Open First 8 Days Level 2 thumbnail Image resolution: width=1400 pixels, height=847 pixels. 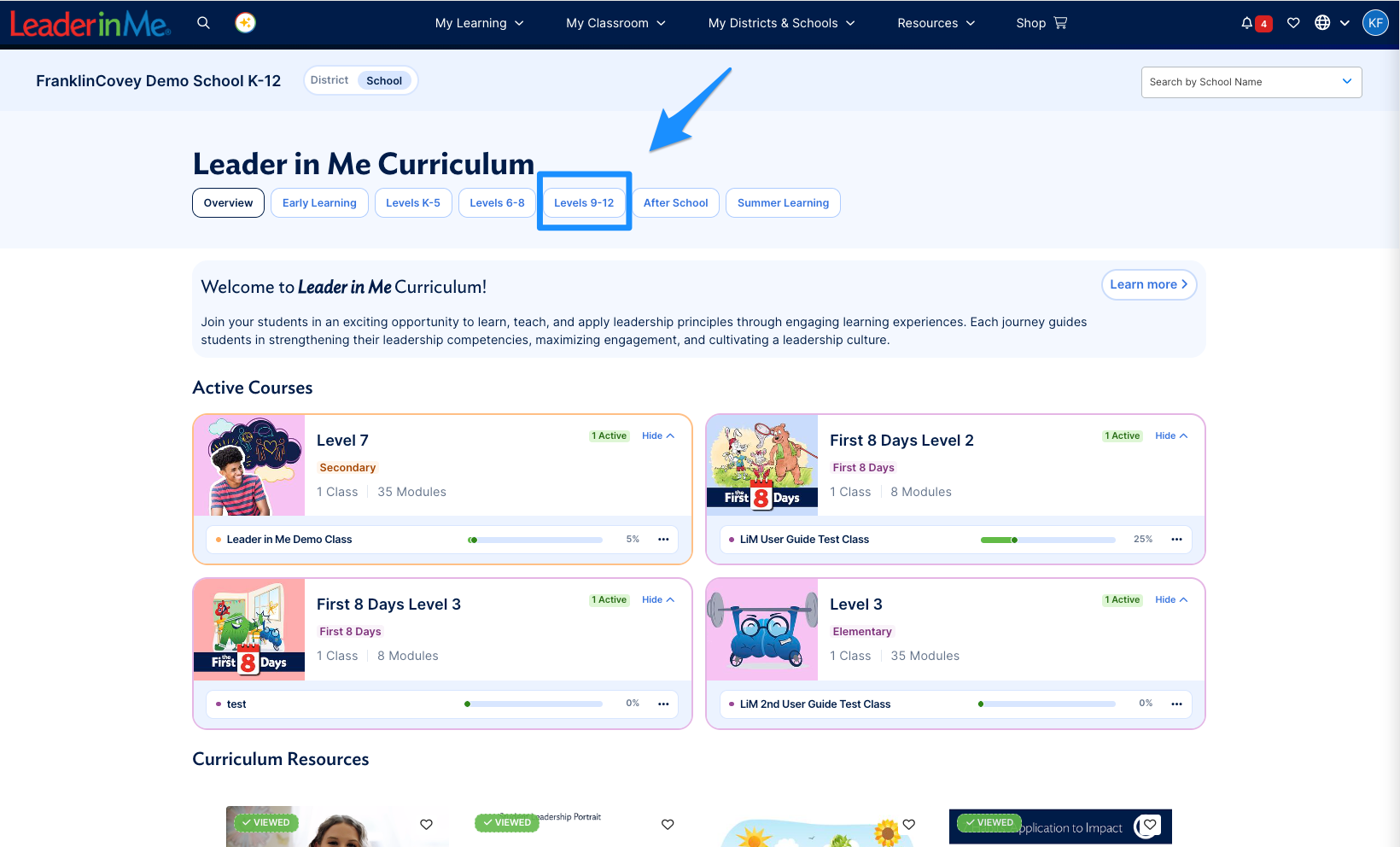762,465
